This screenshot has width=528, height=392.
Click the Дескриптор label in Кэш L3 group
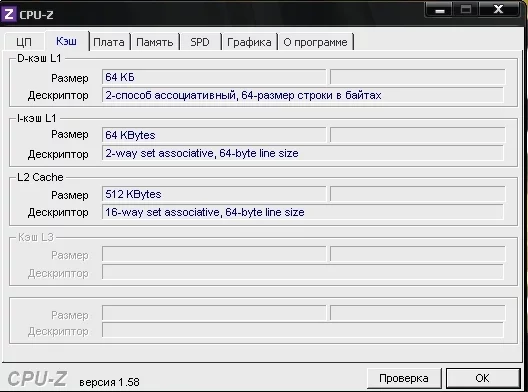click(58, 273)
